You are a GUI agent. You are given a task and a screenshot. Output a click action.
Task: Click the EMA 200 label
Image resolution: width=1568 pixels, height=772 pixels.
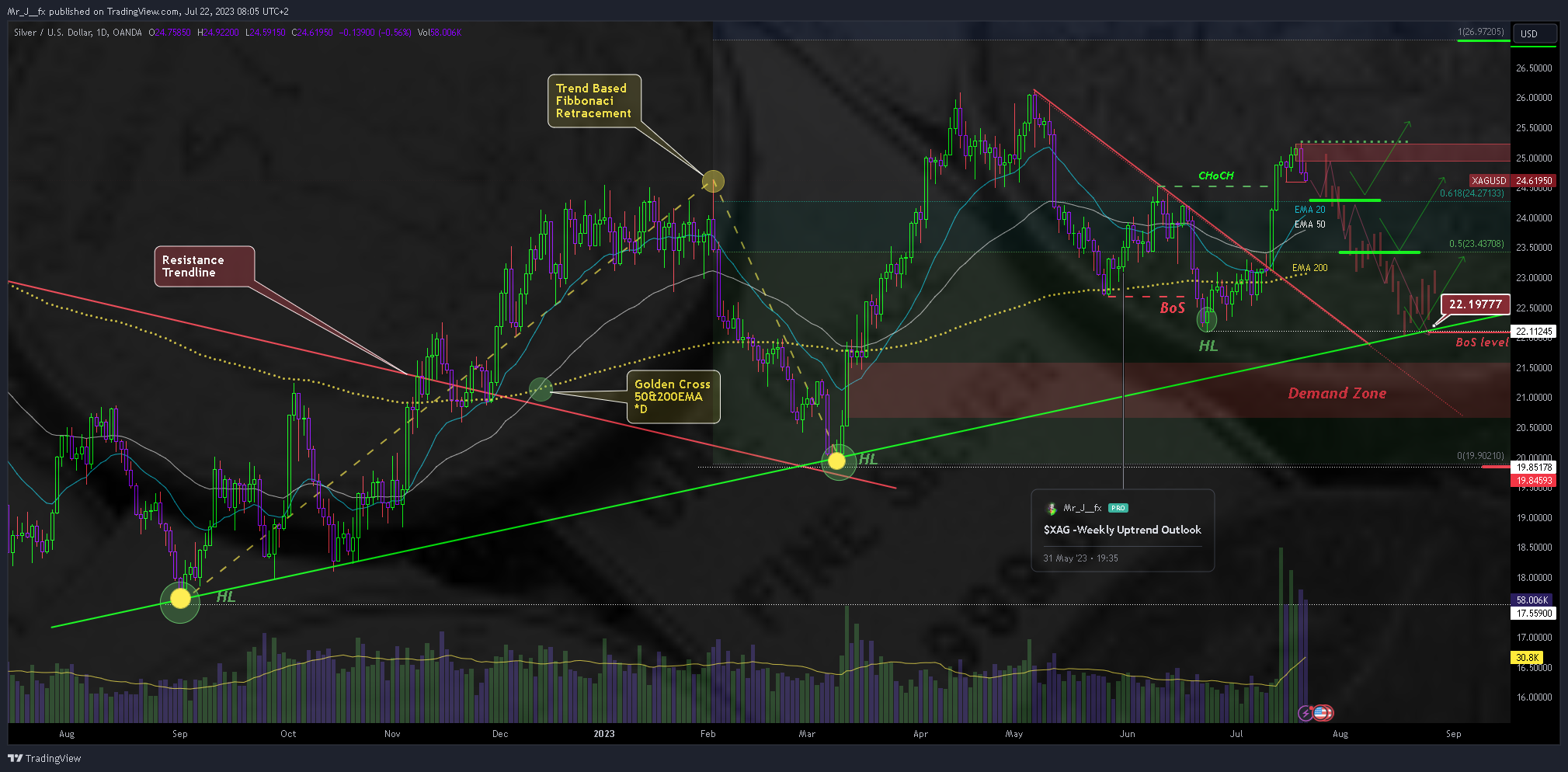point(1310,268)
